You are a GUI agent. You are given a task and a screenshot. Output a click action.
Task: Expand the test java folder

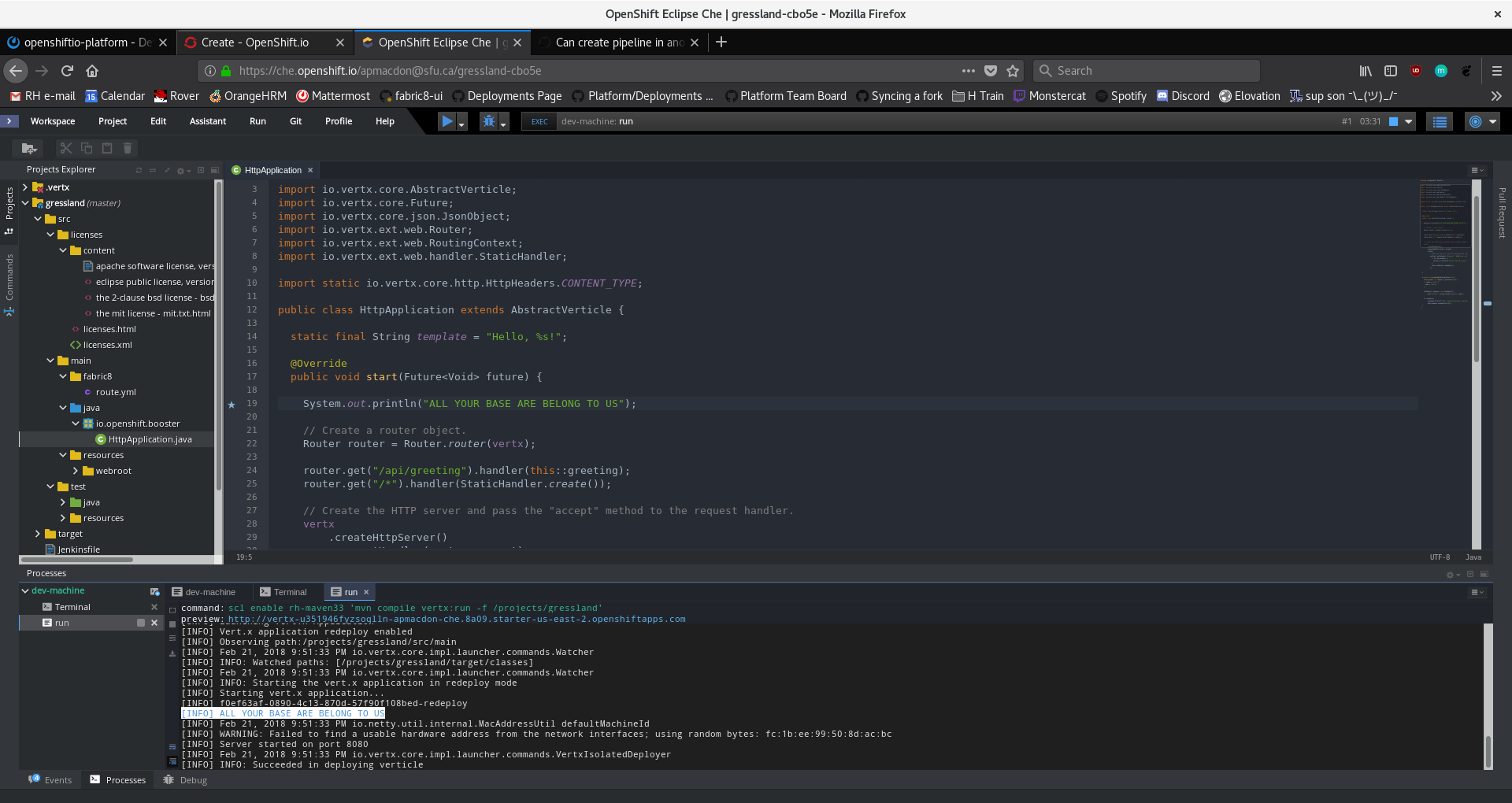(x=62, y=502)
